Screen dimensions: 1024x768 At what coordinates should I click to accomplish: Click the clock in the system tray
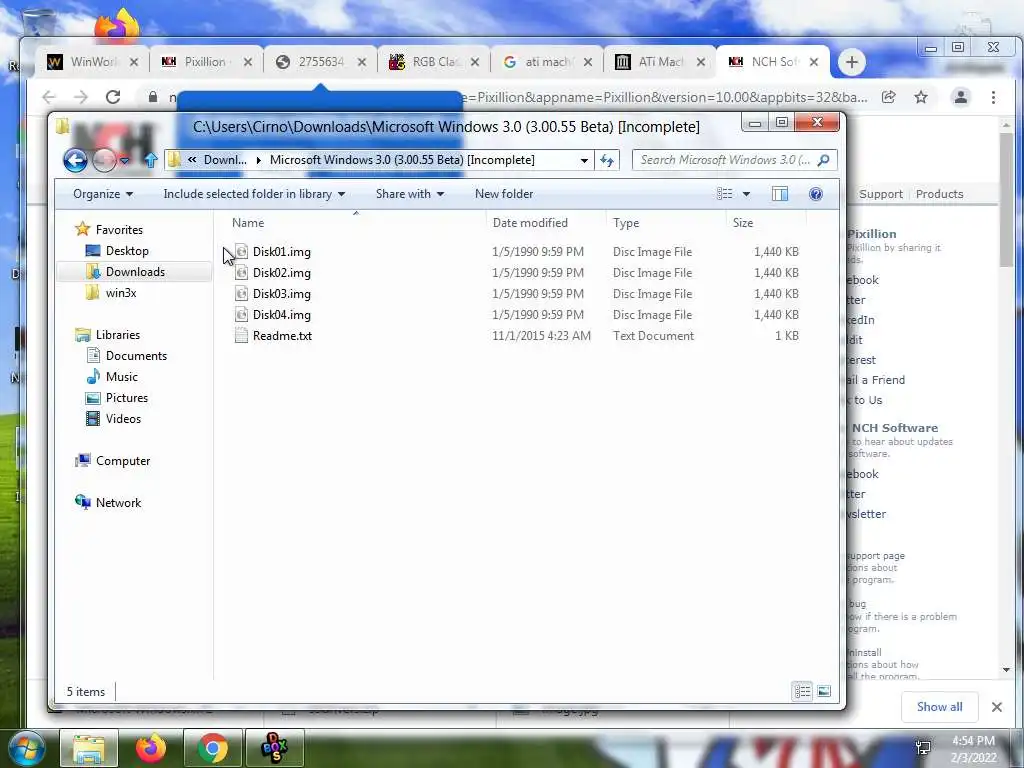(973, 749)
